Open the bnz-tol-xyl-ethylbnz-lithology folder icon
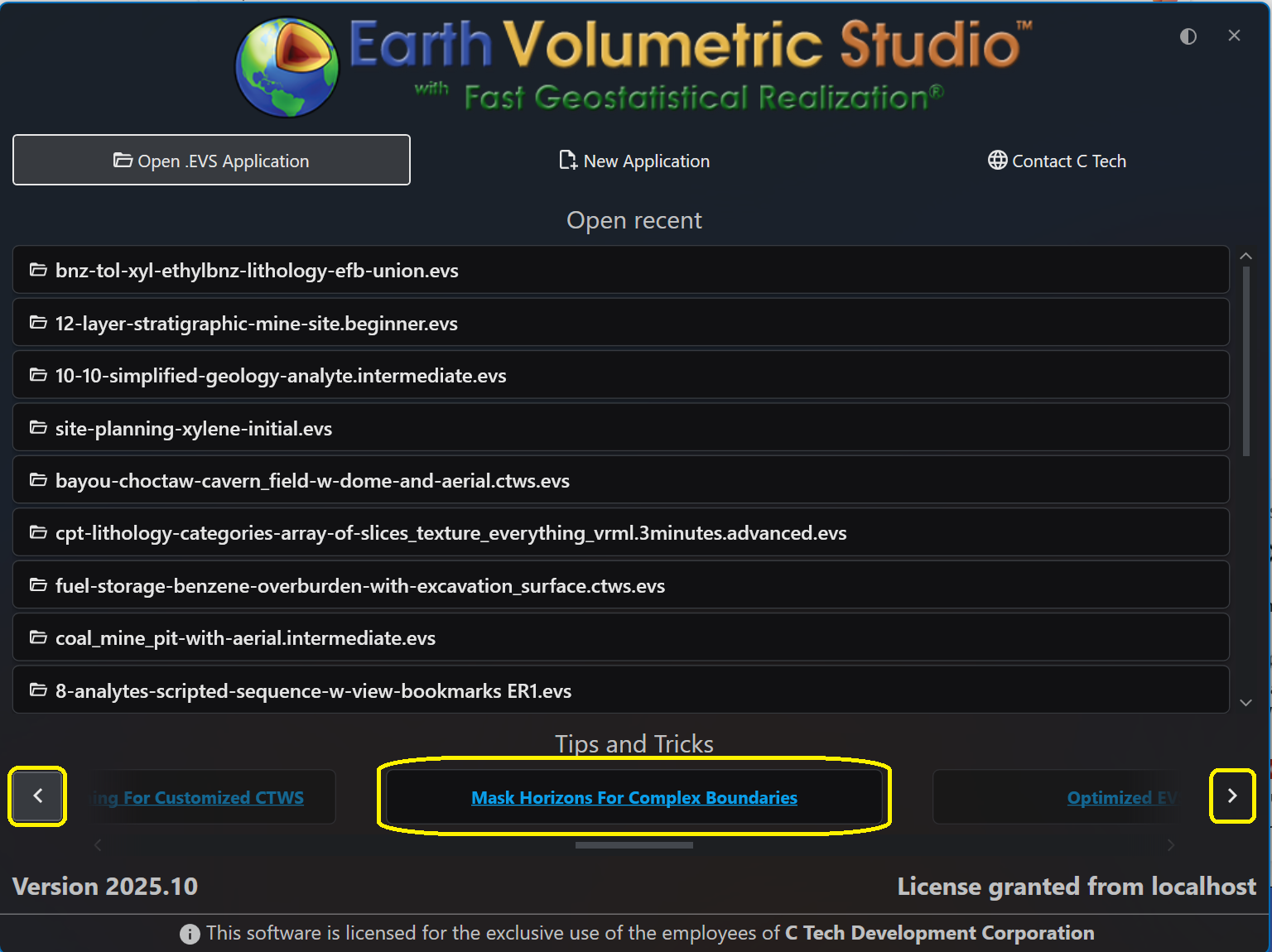1272x952 pixels. click(x=38, y=270)
